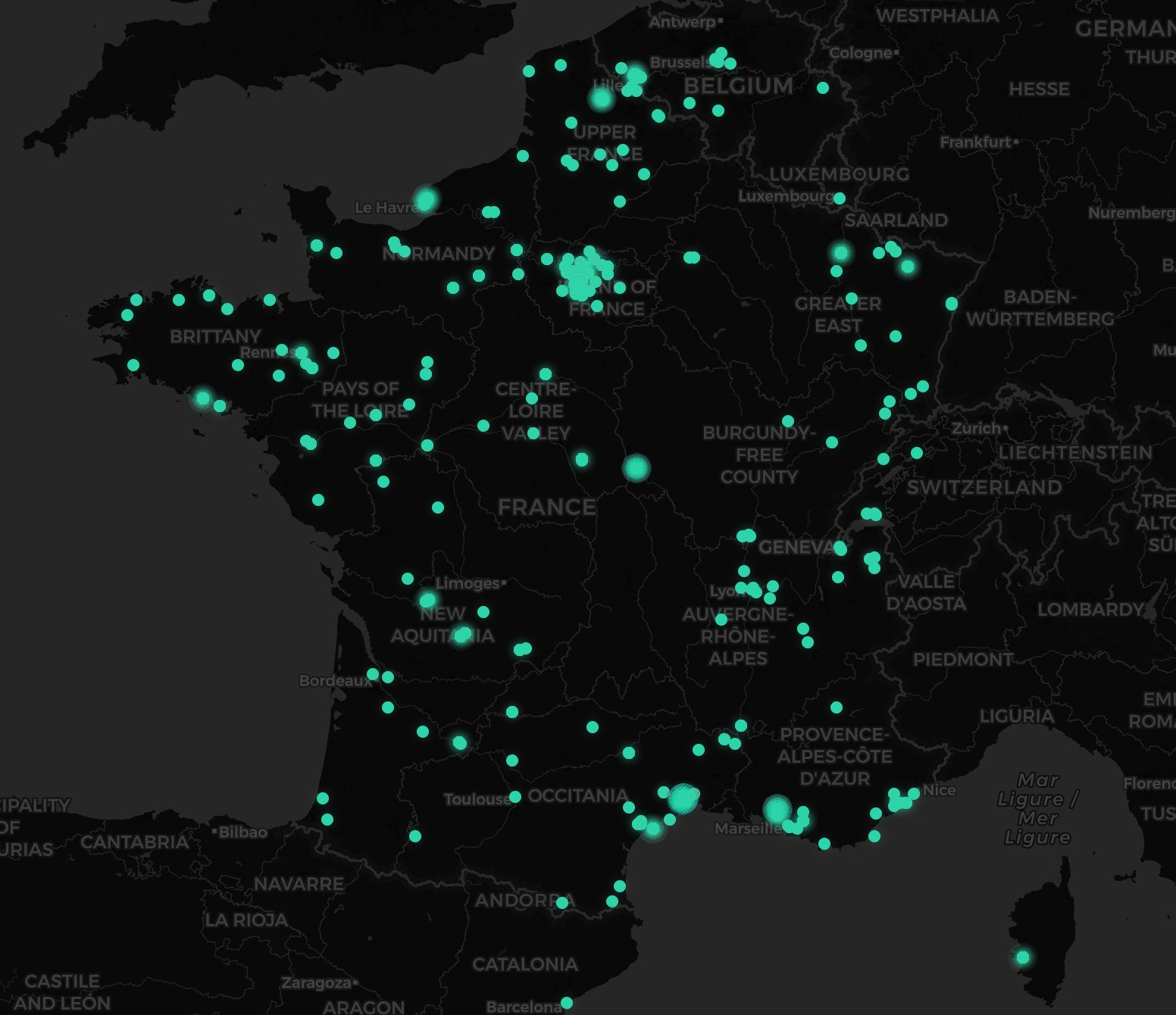Click the 'Zaragoza' city label

(318, 983)
